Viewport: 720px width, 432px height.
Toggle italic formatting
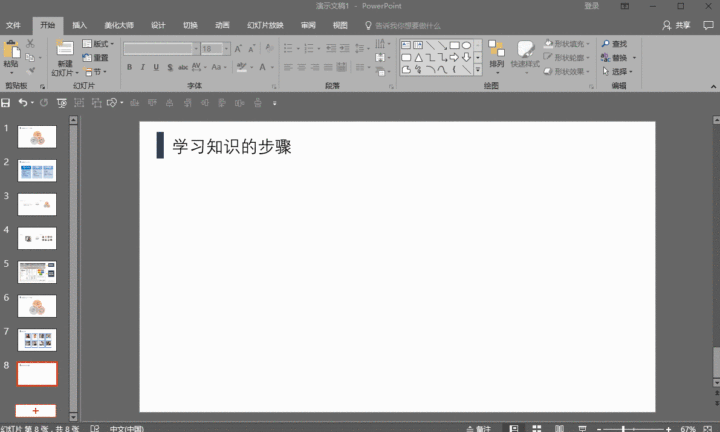pos(143,67)
